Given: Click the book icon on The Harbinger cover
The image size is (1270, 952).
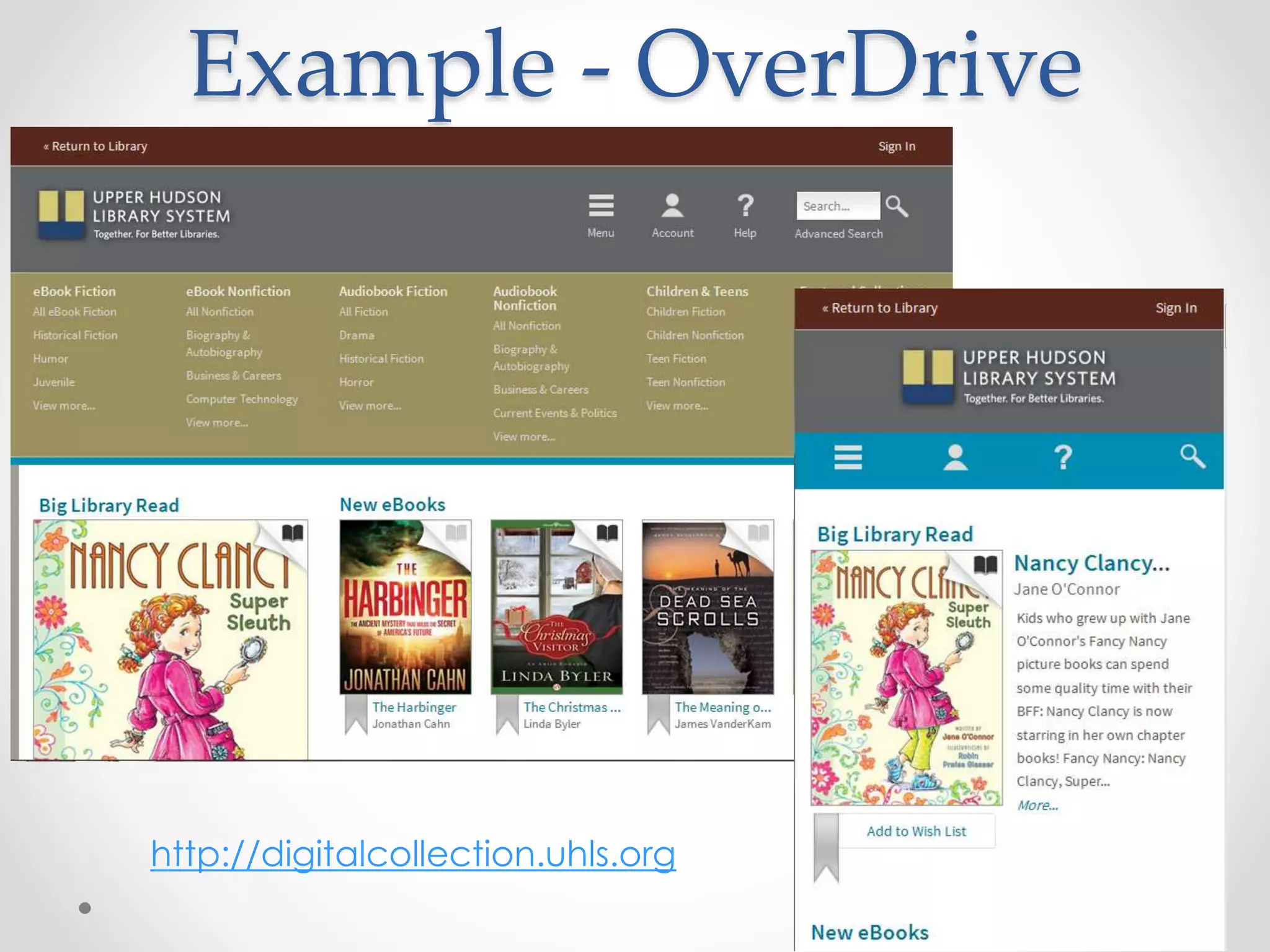Looking at the screenshot, I should coord(456,533).
